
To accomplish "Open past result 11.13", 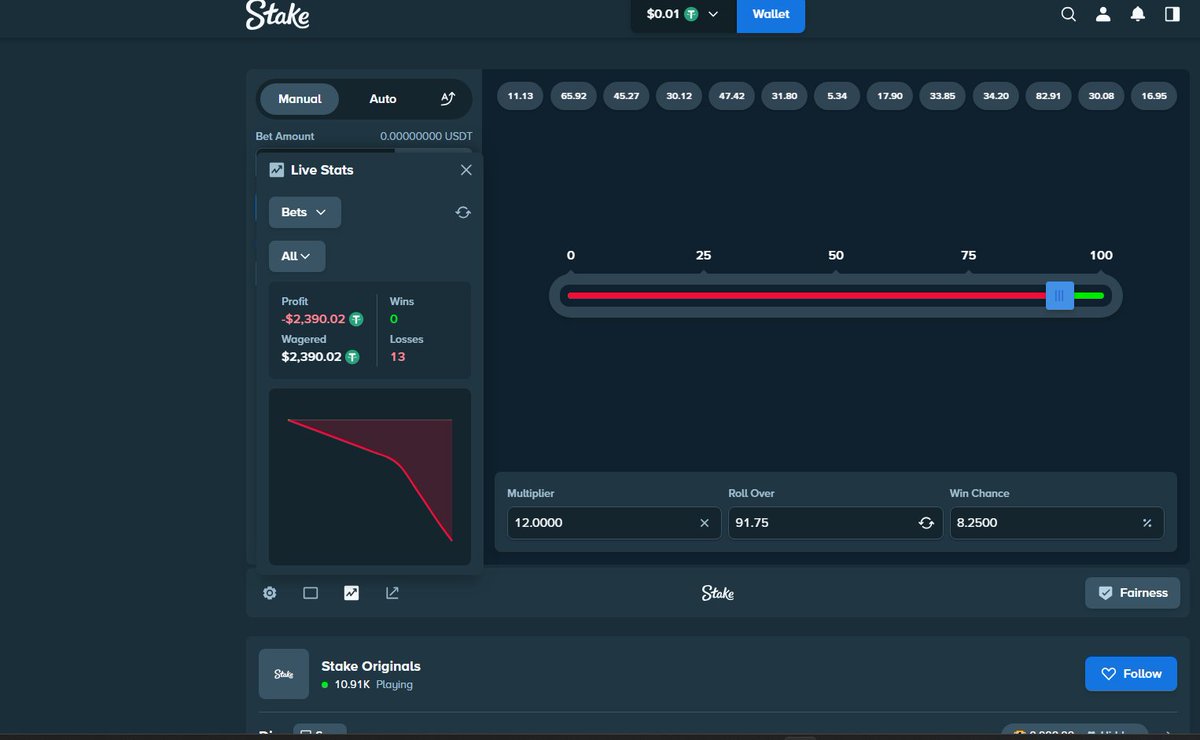I will [x=520, y=96].
